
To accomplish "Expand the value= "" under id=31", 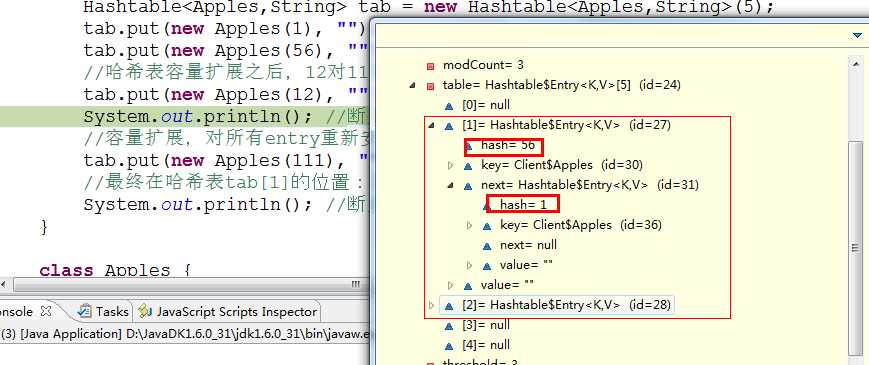I will 470,265.
